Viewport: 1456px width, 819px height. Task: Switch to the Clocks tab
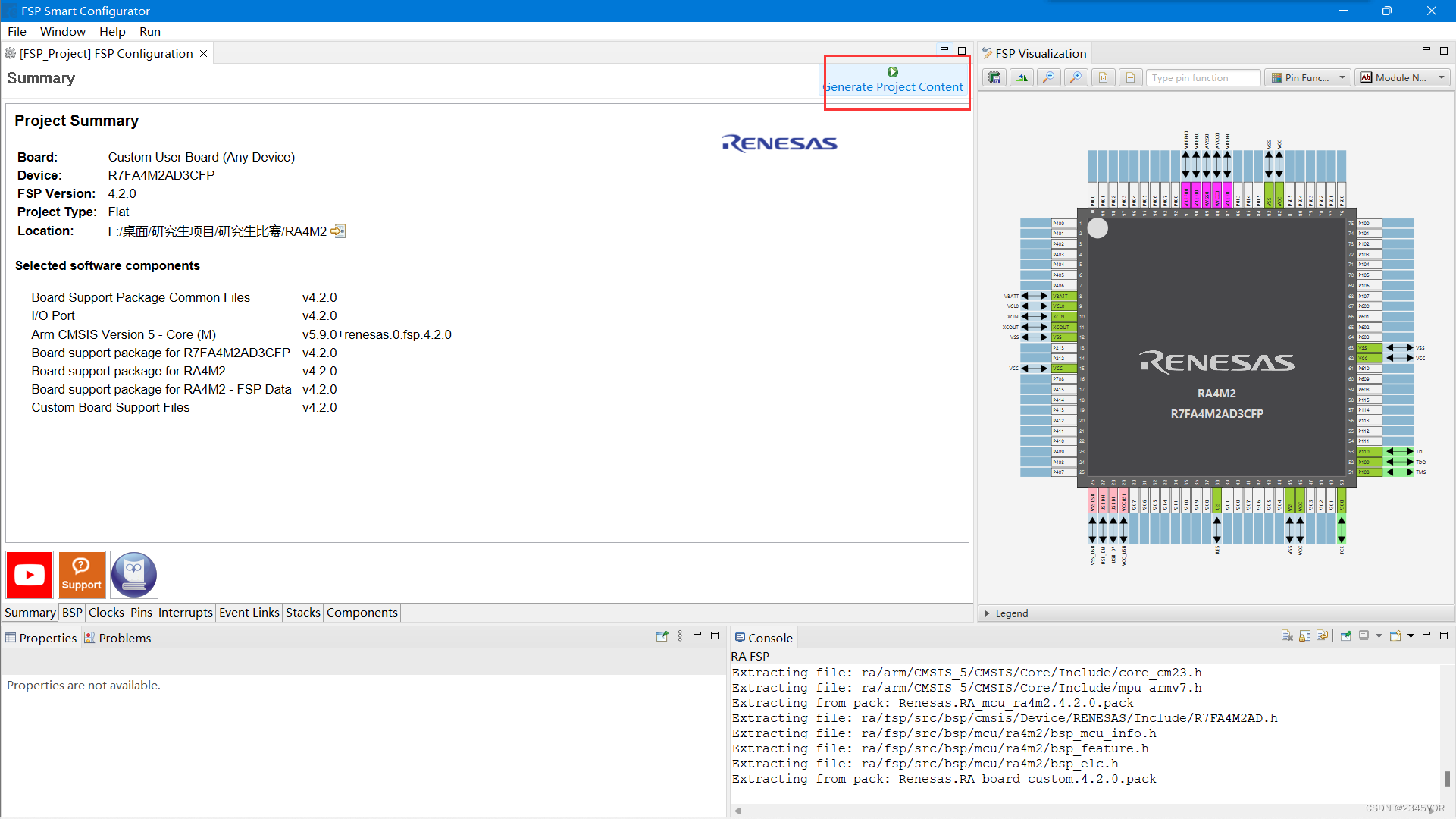coord(106,612)
